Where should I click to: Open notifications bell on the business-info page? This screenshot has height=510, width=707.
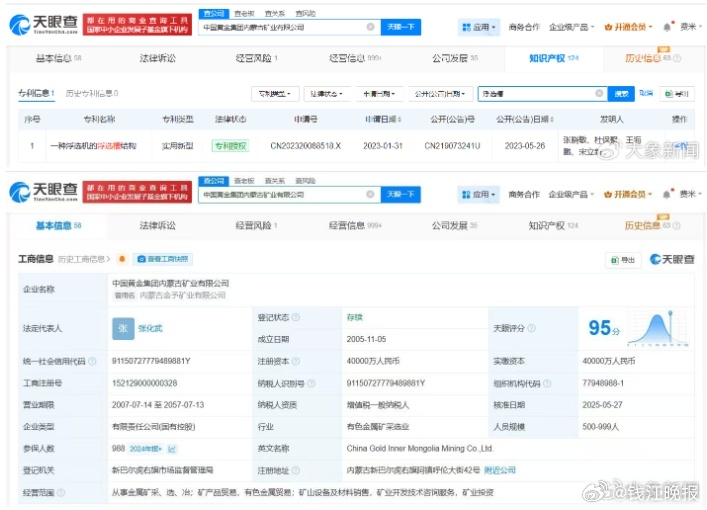(667, 194)
